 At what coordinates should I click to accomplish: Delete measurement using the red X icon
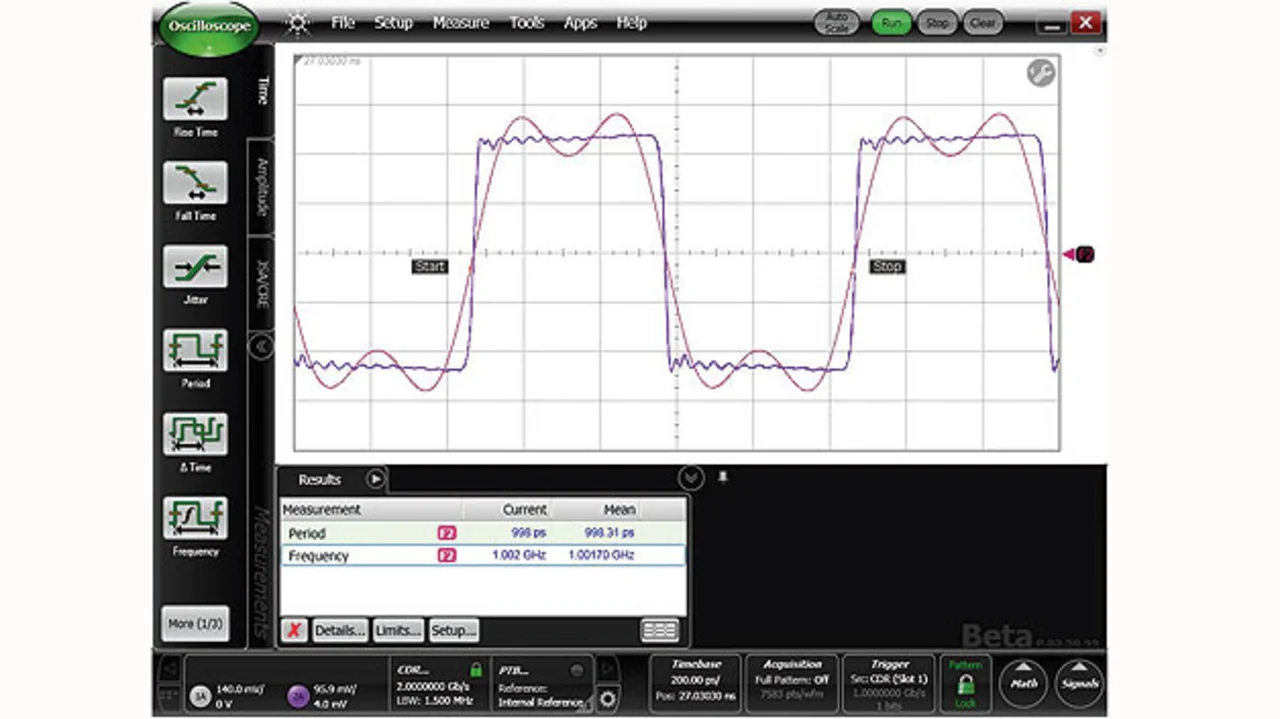[294, 630]
